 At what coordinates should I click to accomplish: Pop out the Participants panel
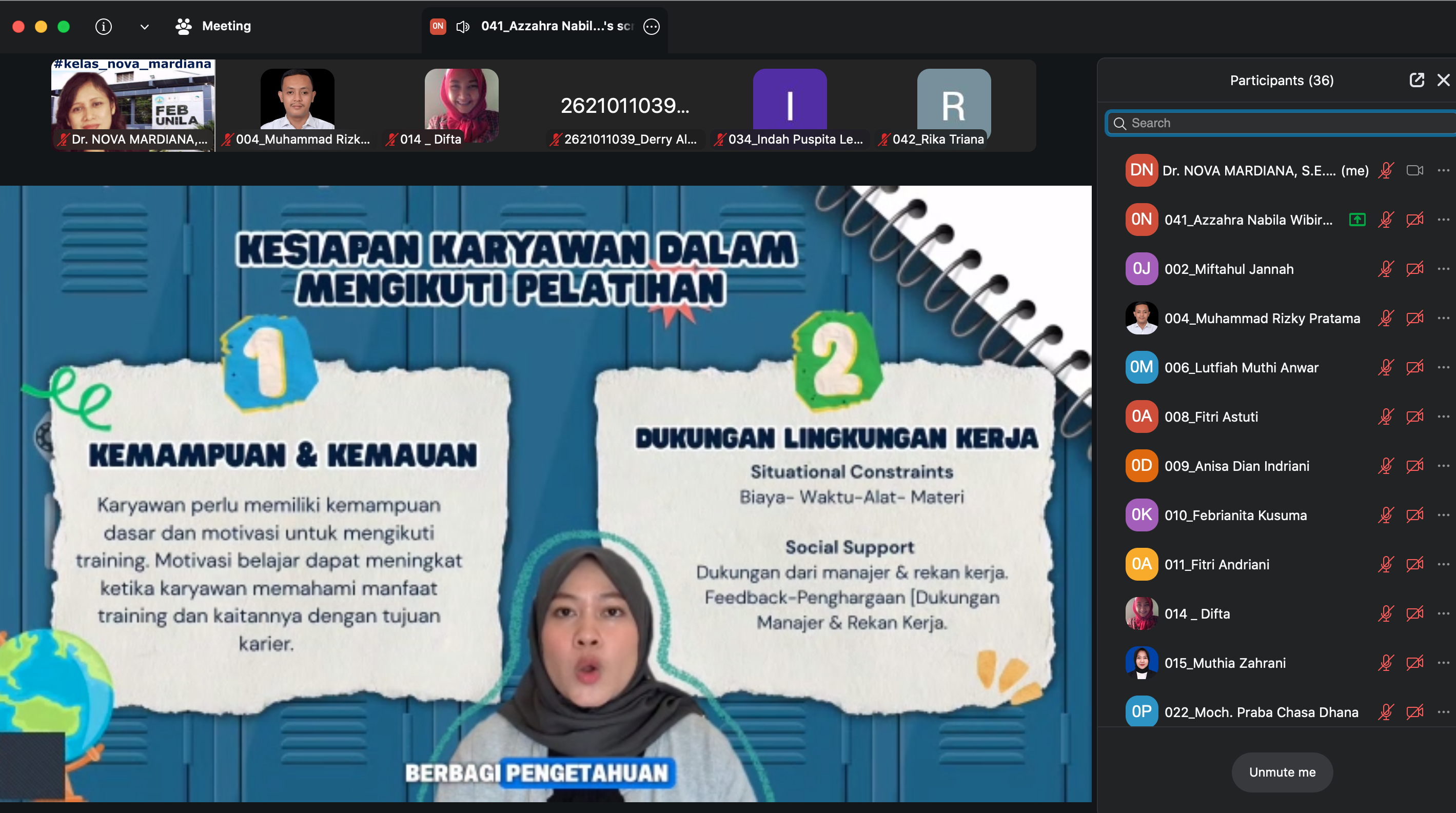pos(1416,80)
